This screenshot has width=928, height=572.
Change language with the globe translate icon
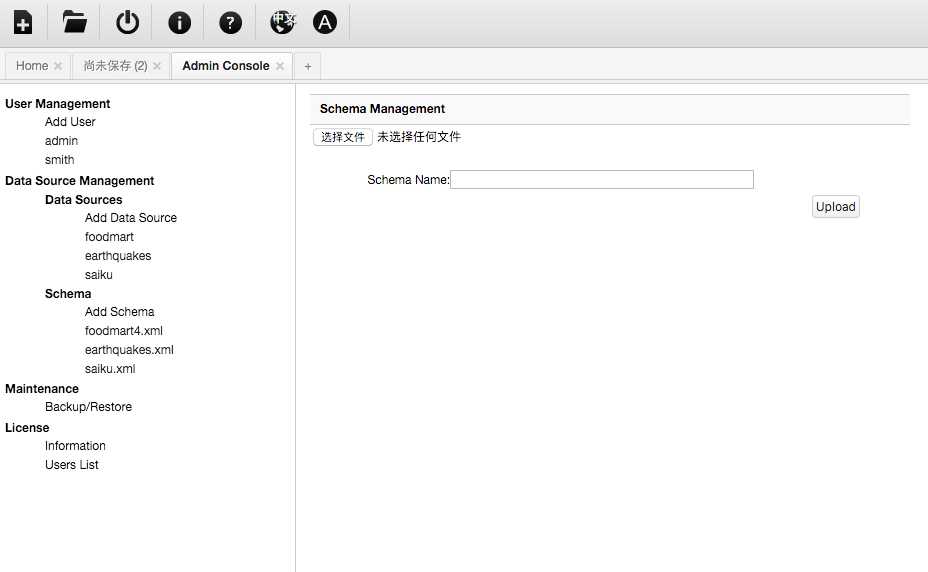282,23
